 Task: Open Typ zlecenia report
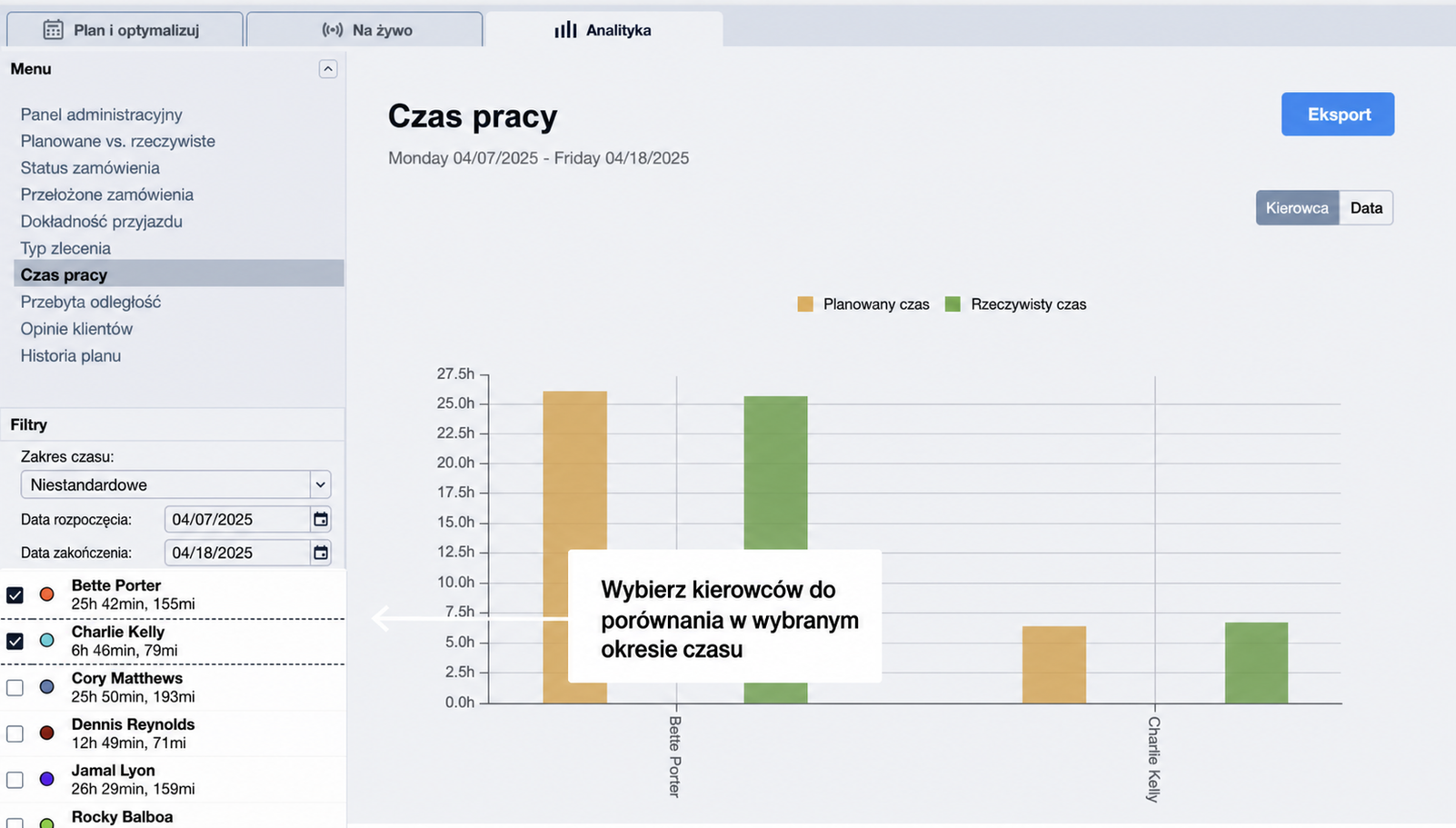(x=65, y=248)
